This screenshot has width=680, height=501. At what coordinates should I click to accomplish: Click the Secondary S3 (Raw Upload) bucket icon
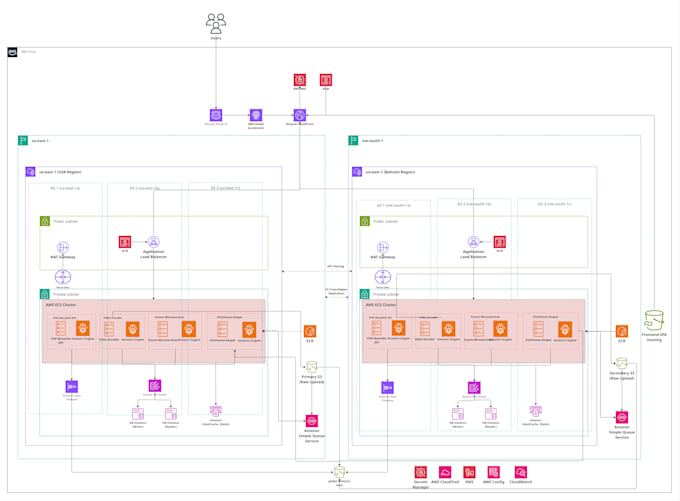tap(622, 363)
